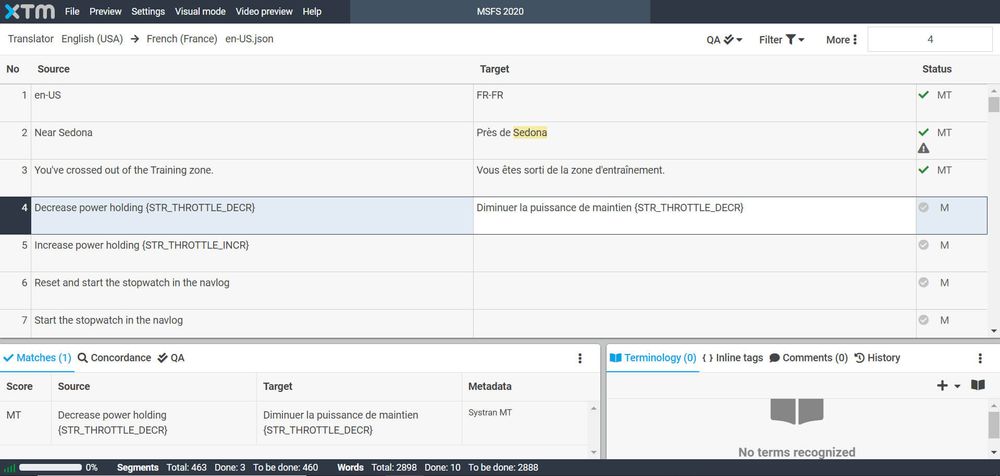Screen dimensions: 1000x476
Task: Switch to the History tab
Action: click(x=877, y=358)
